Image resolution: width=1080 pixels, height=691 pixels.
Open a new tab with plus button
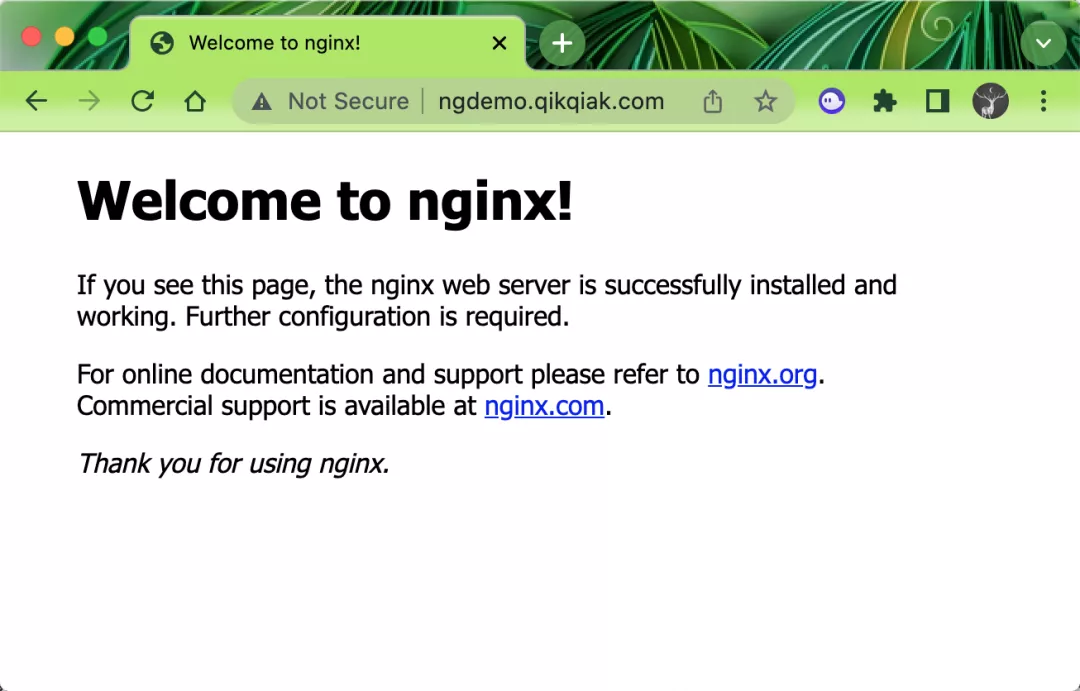click(x=562, y=43)
